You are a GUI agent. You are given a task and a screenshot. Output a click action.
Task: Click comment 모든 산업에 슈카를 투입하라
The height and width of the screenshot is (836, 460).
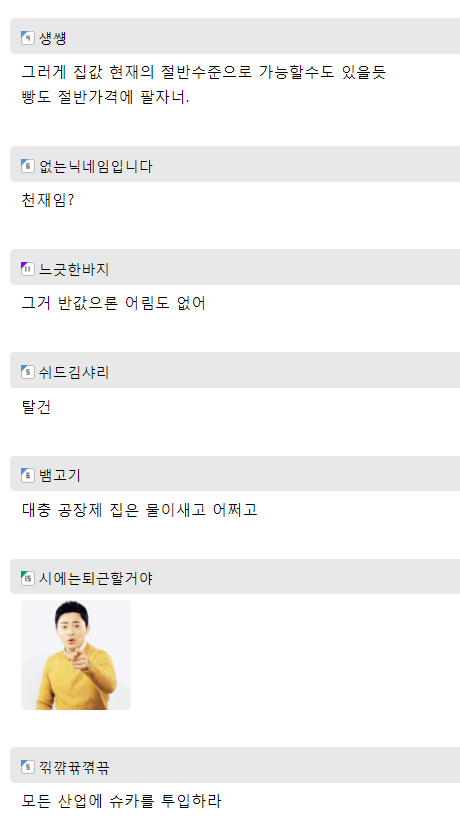point(121,801)
